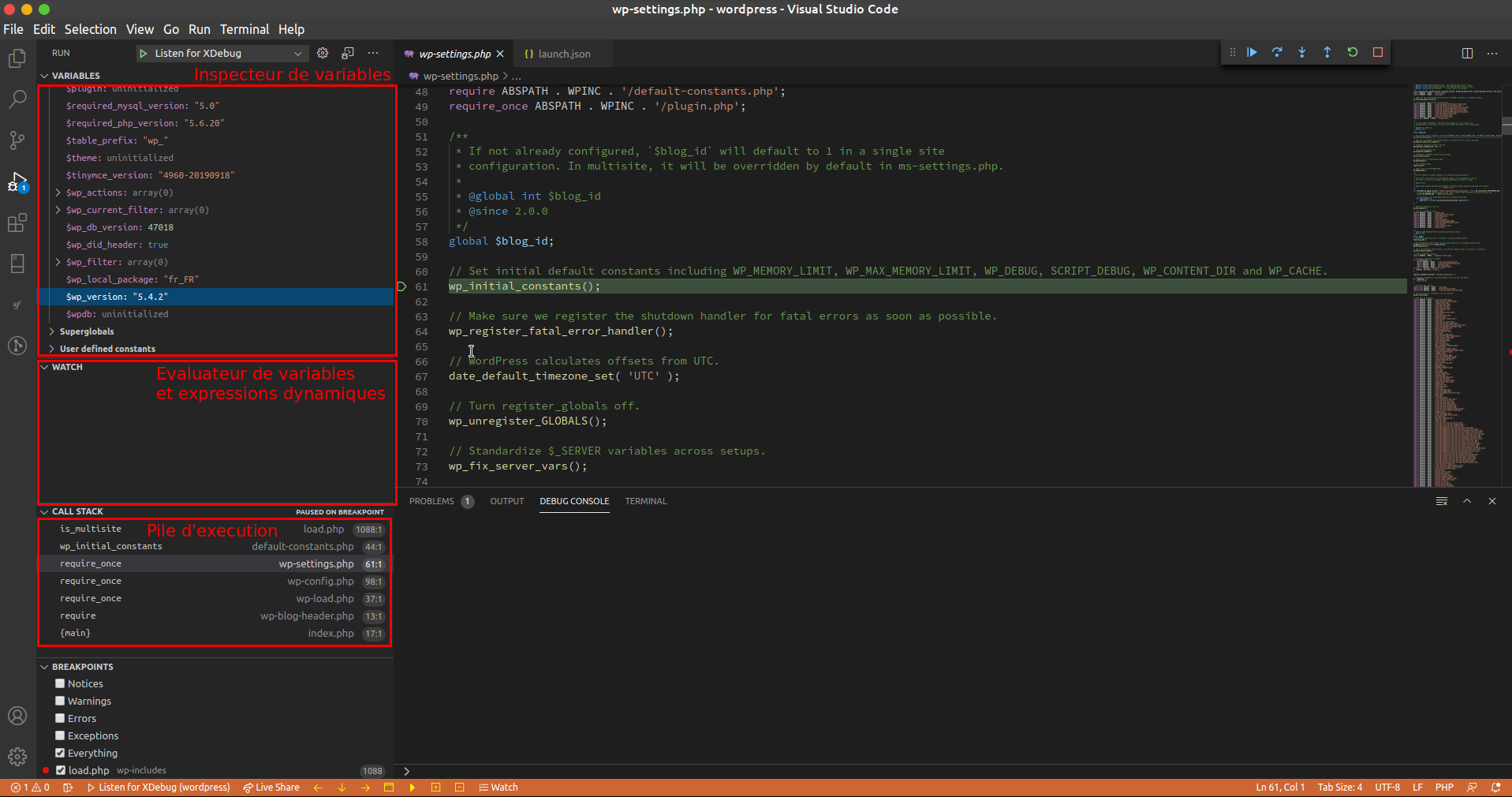Click the errors and warnings status count
Image resolution: width=1512 pixels, height=797 pixels.
point(30,788)
